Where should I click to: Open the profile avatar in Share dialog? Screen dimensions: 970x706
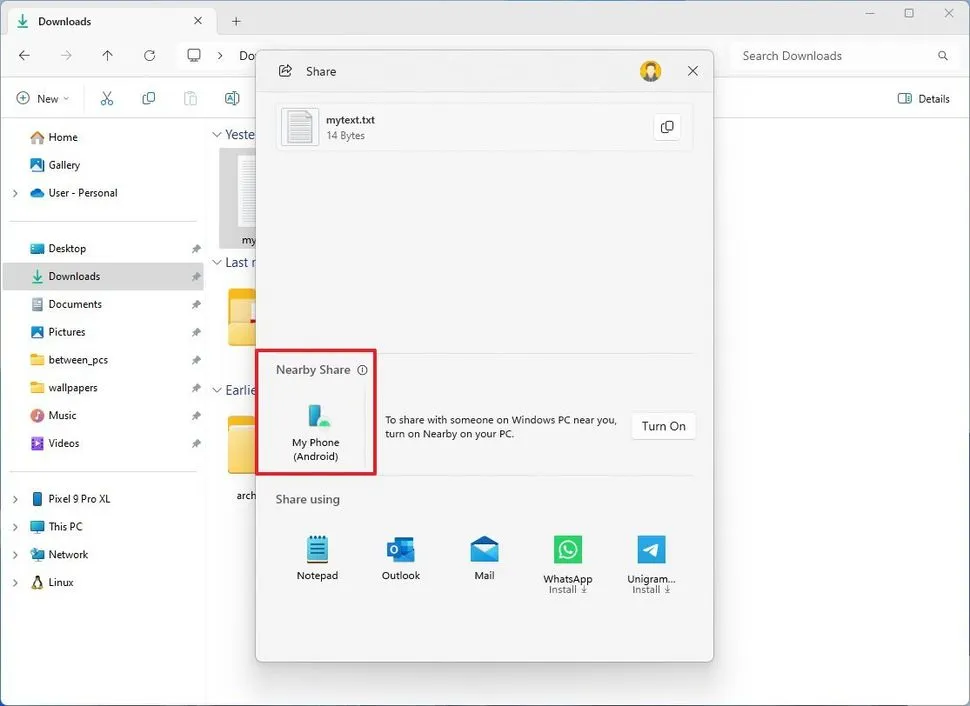(651, 71)
